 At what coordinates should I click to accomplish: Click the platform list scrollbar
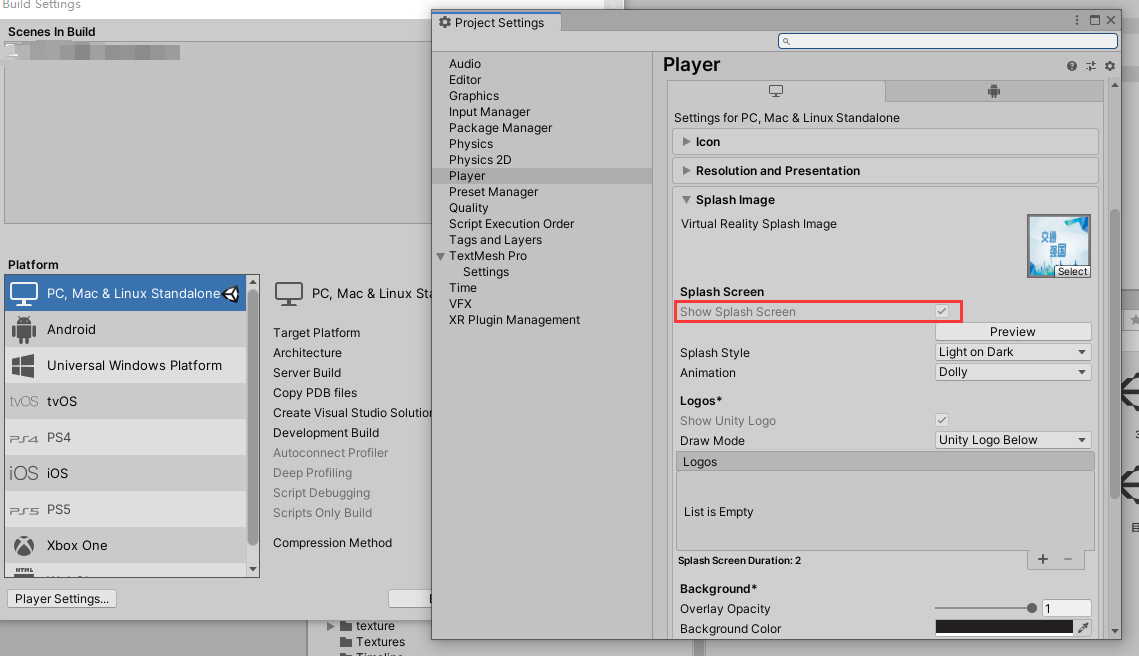click(x=253, y=418)
